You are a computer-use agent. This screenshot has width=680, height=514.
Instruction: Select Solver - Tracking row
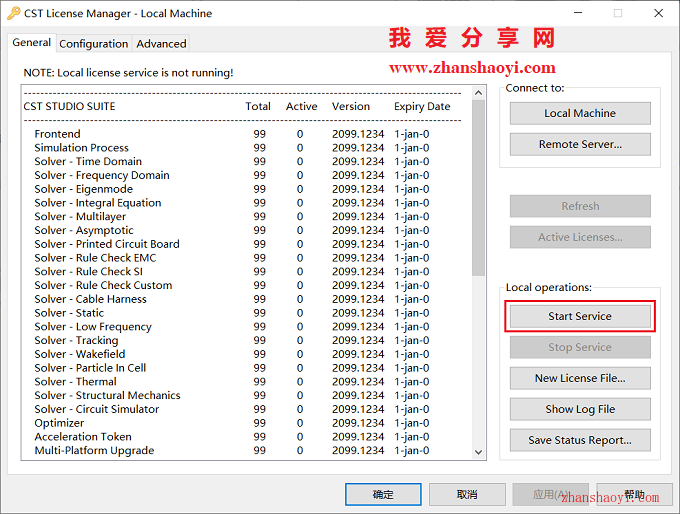tap(232, 340)
